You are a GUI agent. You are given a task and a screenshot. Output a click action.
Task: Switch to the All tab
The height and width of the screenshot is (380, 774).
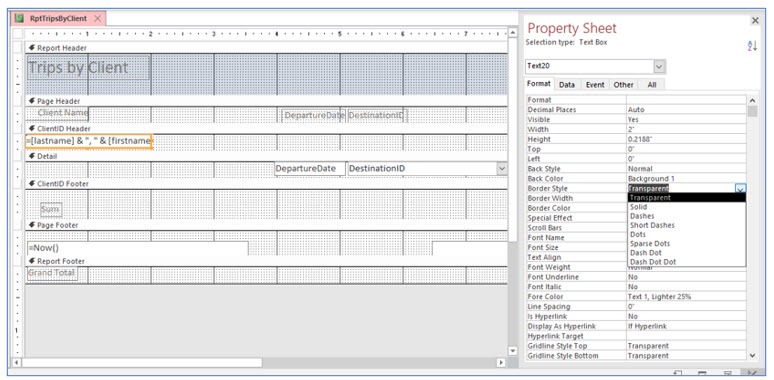tap(652, 84)
